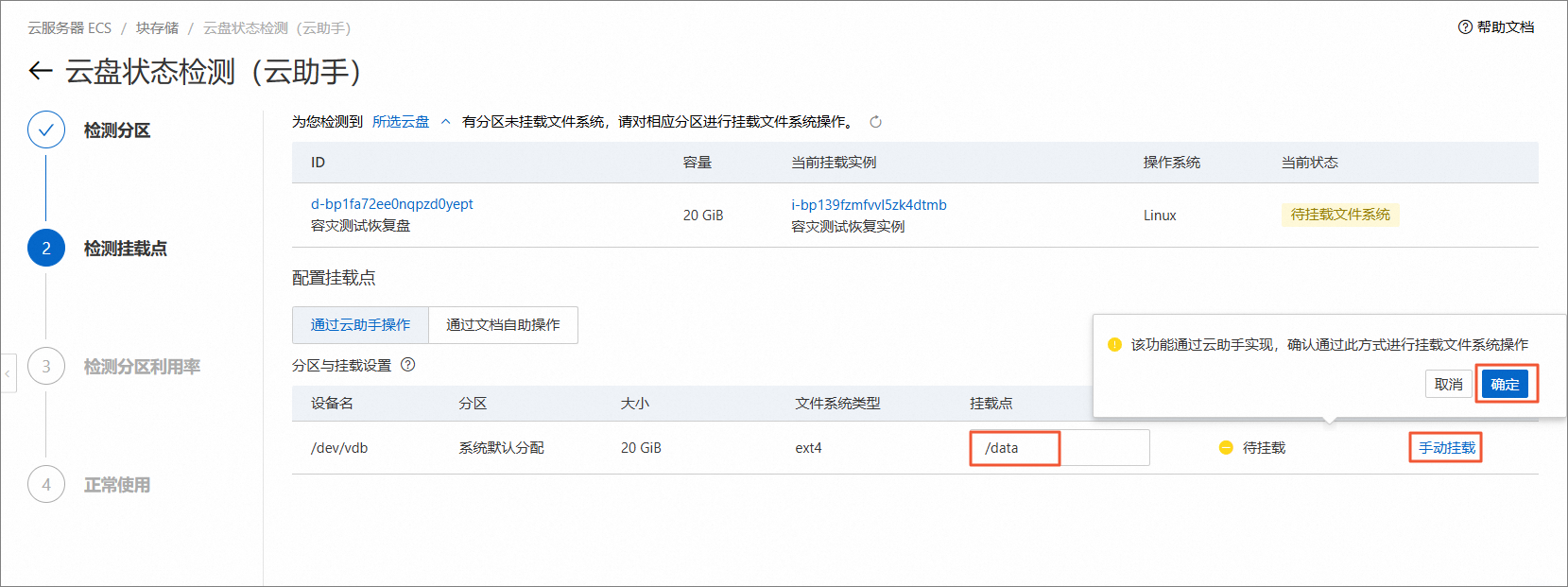The height and width of the screenshot is (587, 1568).
Task: Open 帮助文档 link
Action: coord(1506,27)
